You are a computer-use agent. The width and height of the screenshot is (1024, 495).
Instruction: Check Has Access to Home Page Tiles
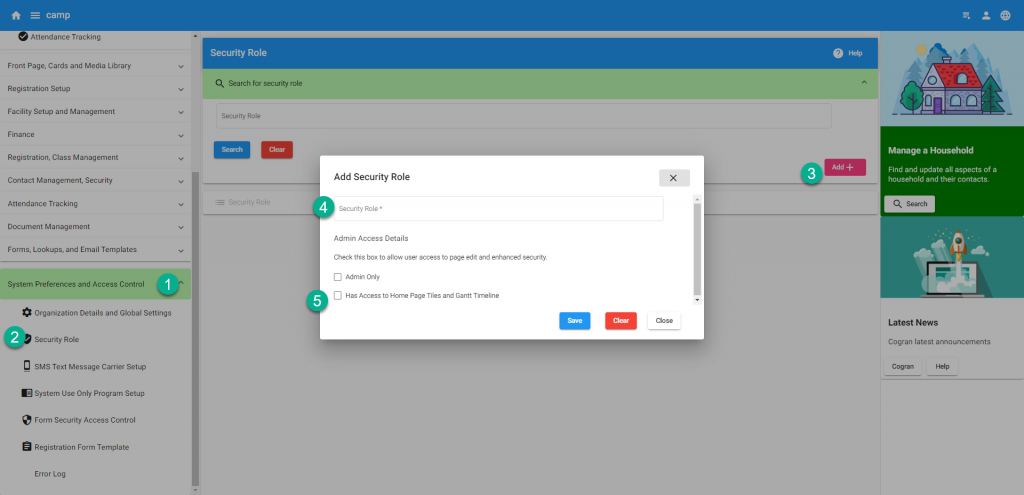click(338, 296)
